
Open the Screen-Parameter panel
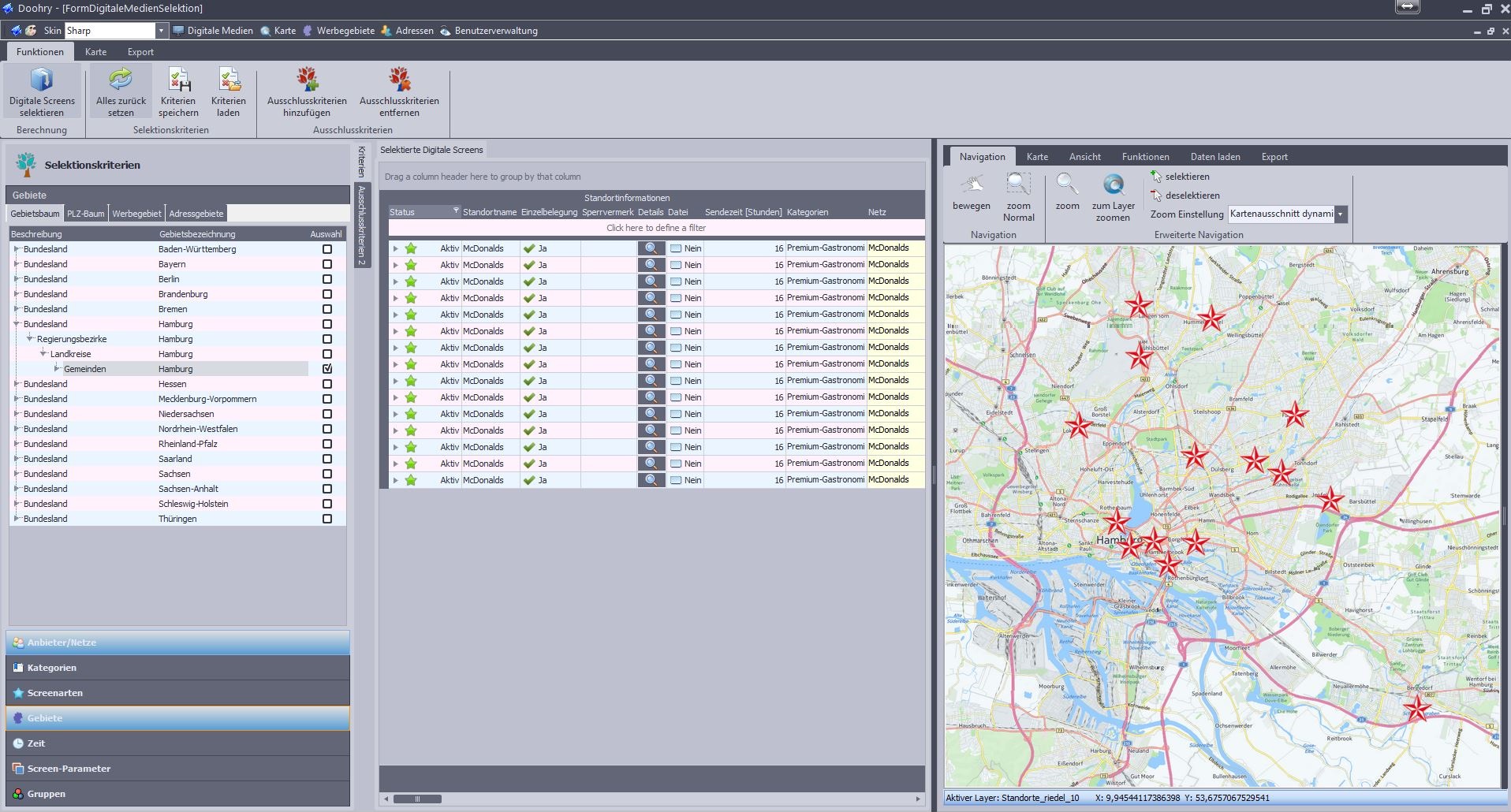pos(177,769)
